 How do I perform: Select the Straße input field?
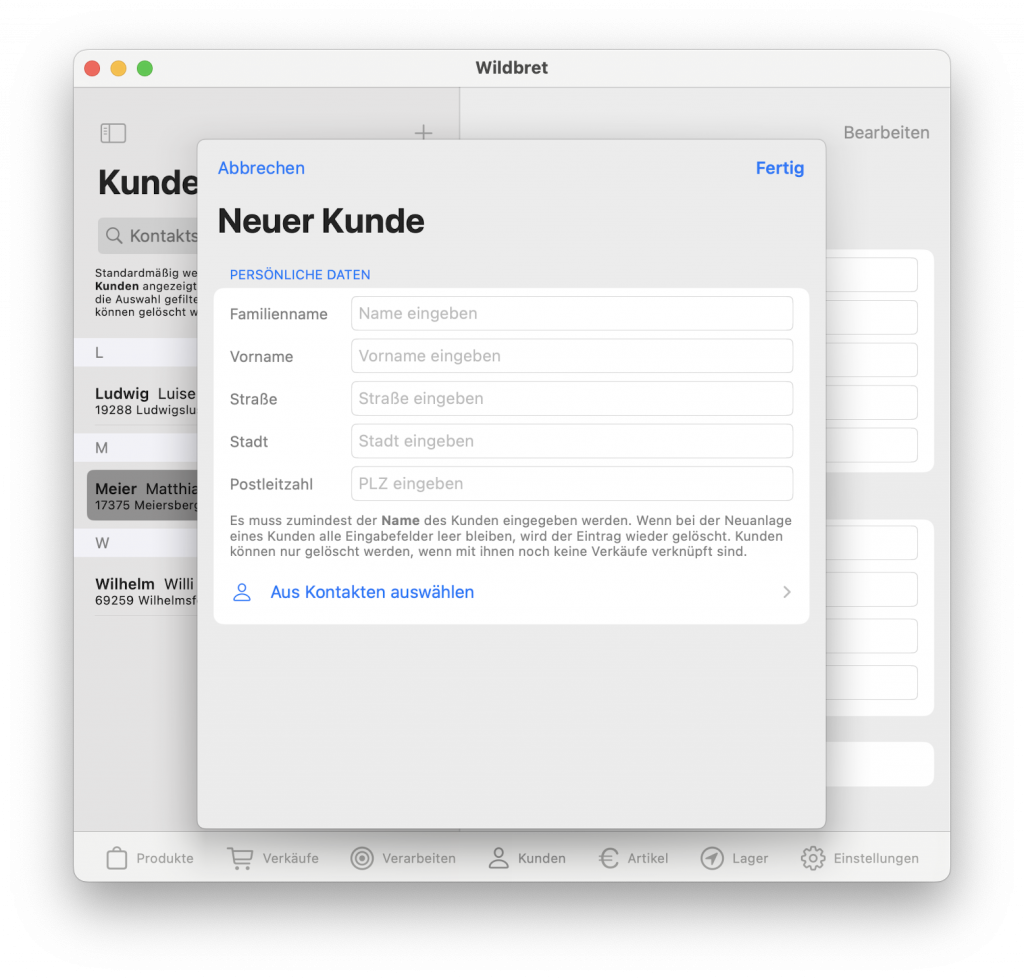(571, 399)
